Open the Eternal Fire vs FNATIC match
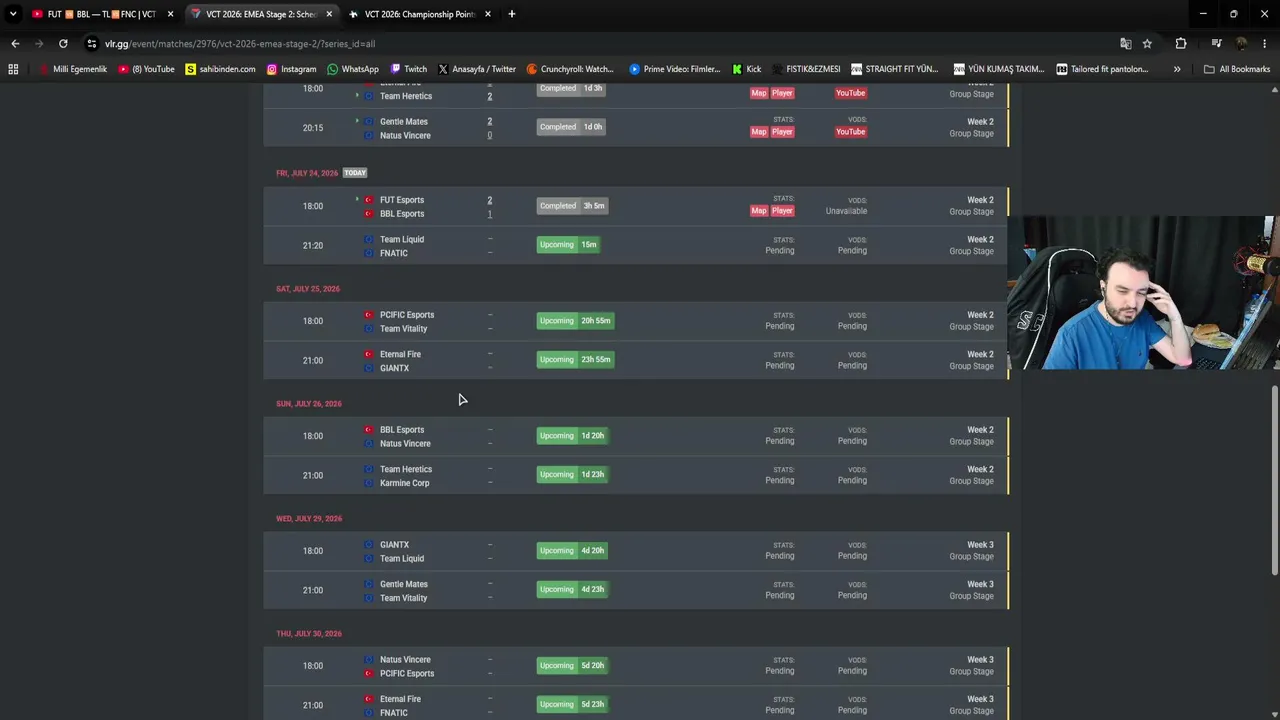1280x720 pixels. click(636, 704)
